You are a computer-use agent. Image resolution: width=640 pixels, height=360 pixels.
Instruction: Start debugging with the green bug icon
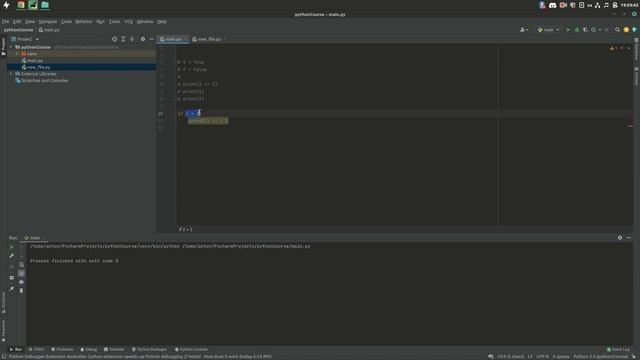(577, 30)
